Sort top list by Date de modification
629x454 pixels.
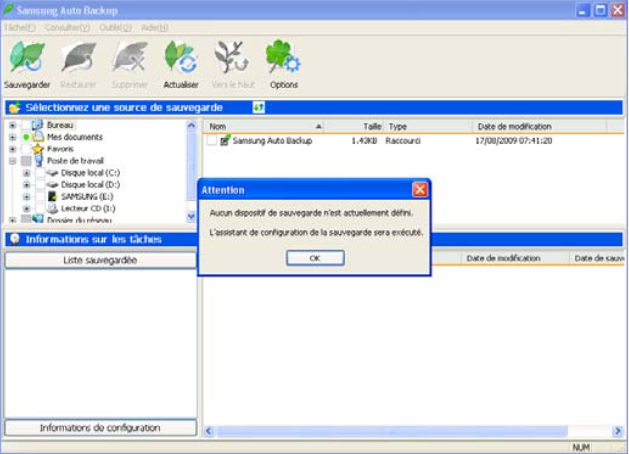click(x=540, y=126)
